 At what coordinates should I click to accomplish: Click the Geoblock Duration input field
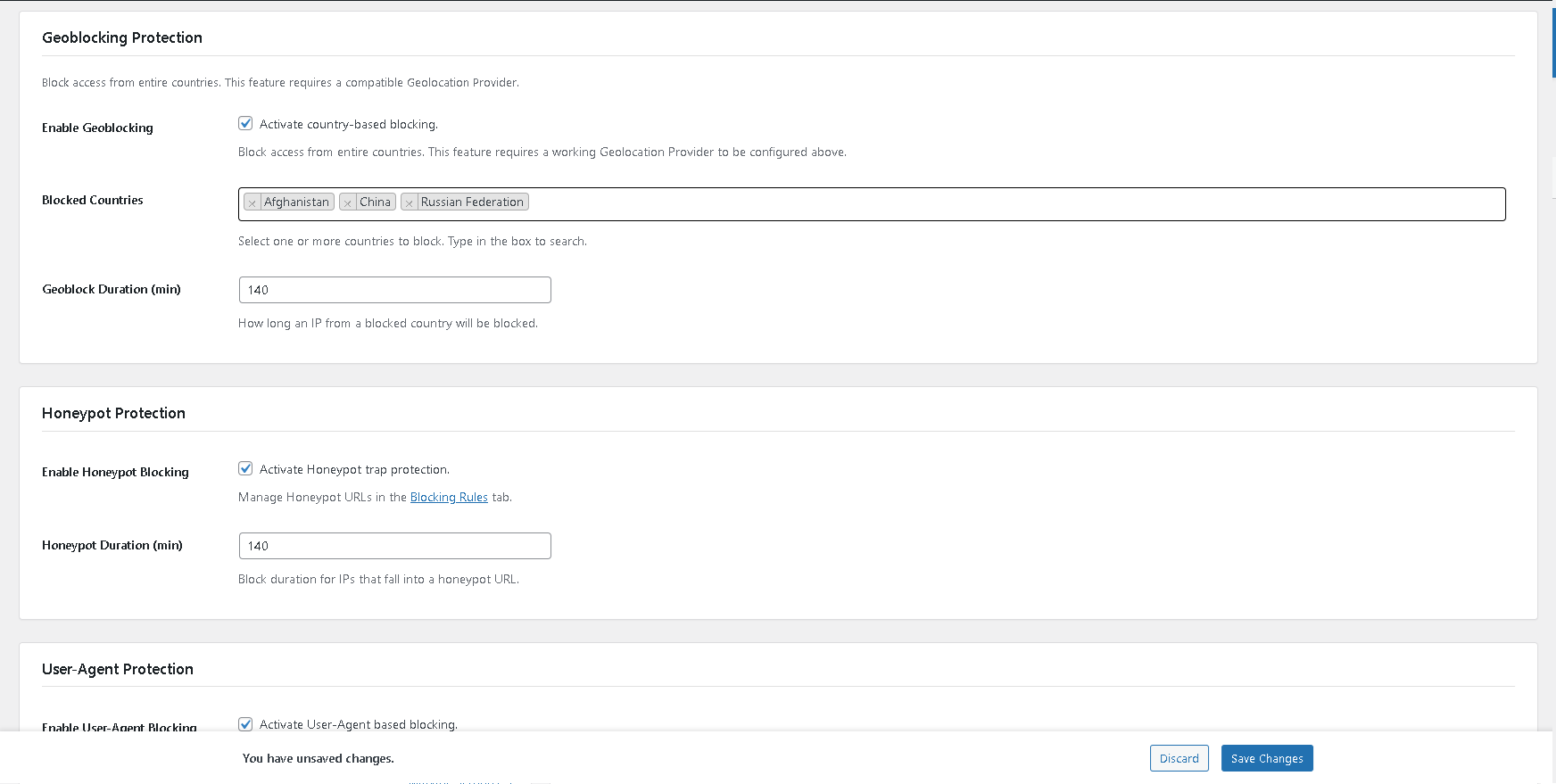(394, 290)
